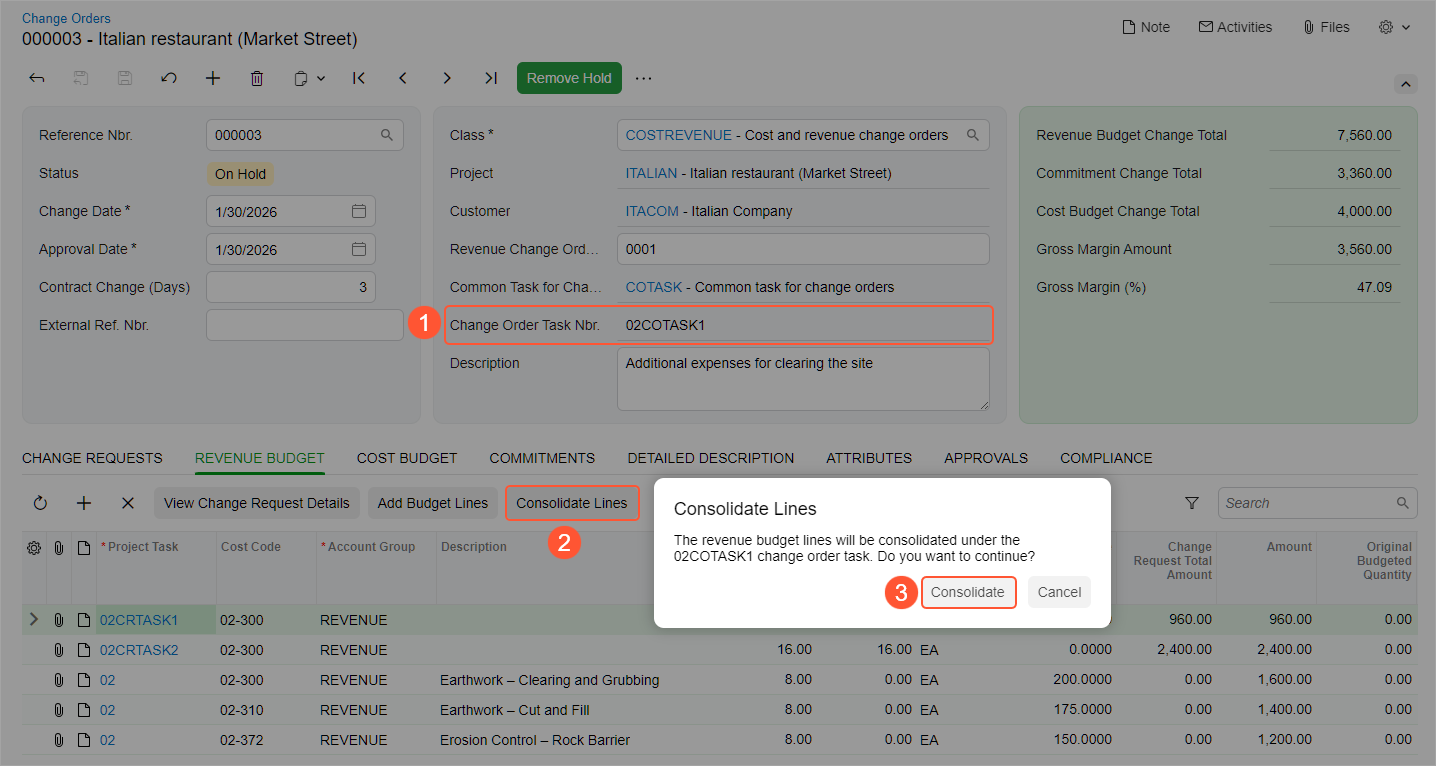This screenshot has height=766, width=1436.
Task: Click the Contract Change (Days) field
Action: coord(291,287)
